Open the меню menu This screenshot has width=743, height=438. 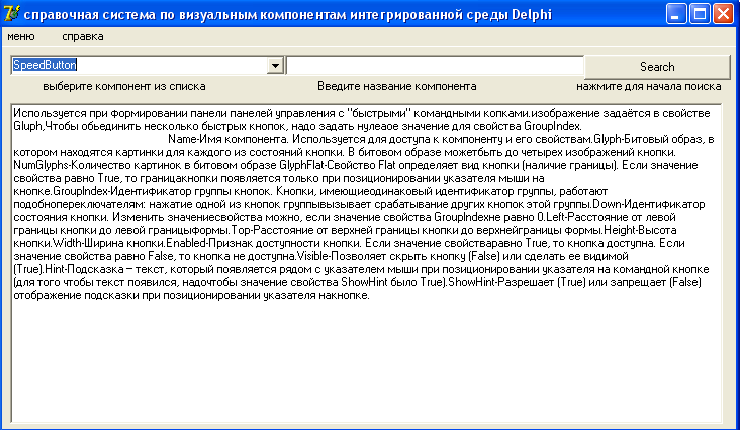click(21, 36)
